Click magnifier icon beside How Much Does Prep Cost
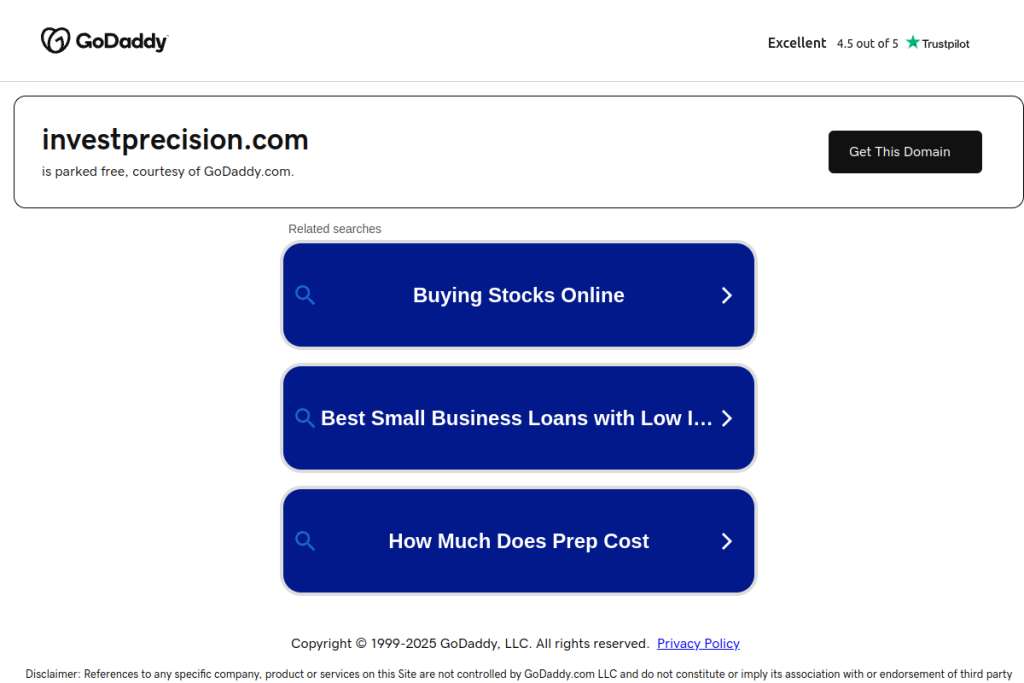1024x683 pixels. click(x=305, y=541)
